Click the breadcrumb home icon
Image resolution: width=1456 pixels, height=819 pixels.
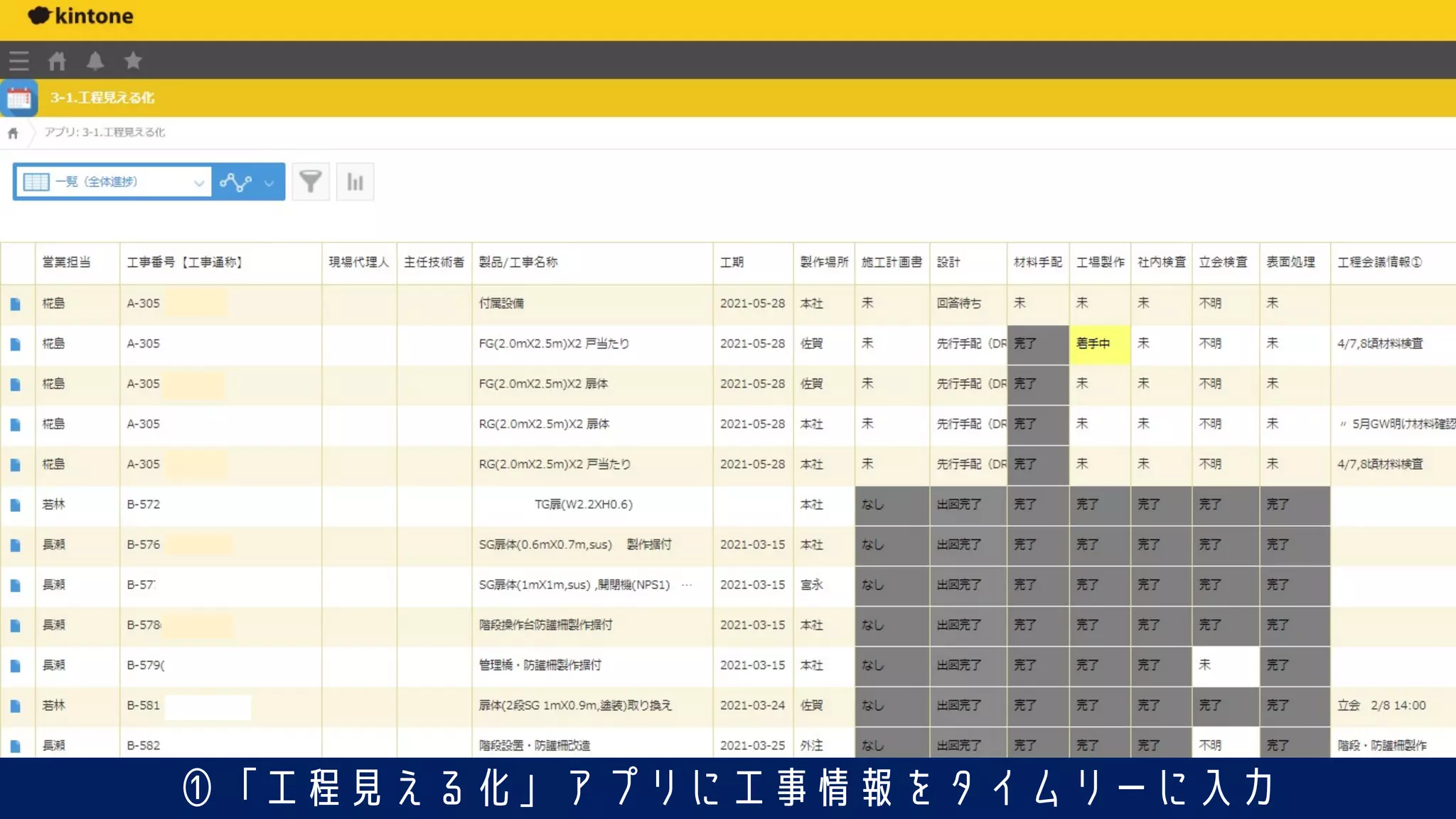pyautogui.click(x=13, y=133)
